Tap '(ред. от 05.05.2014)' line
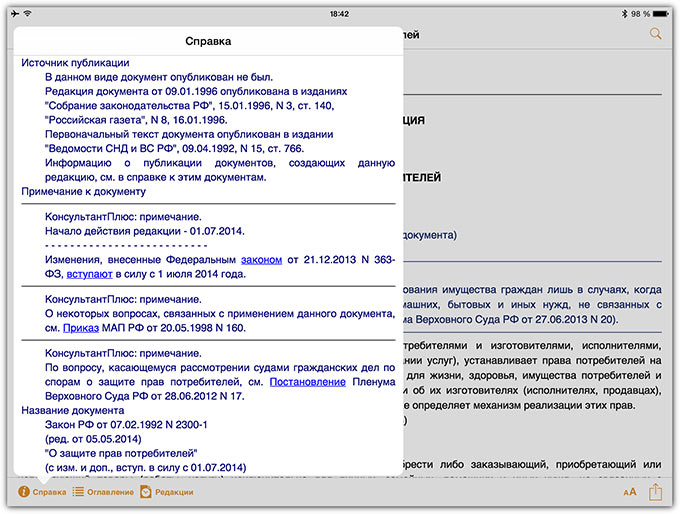 click(93, 439)
